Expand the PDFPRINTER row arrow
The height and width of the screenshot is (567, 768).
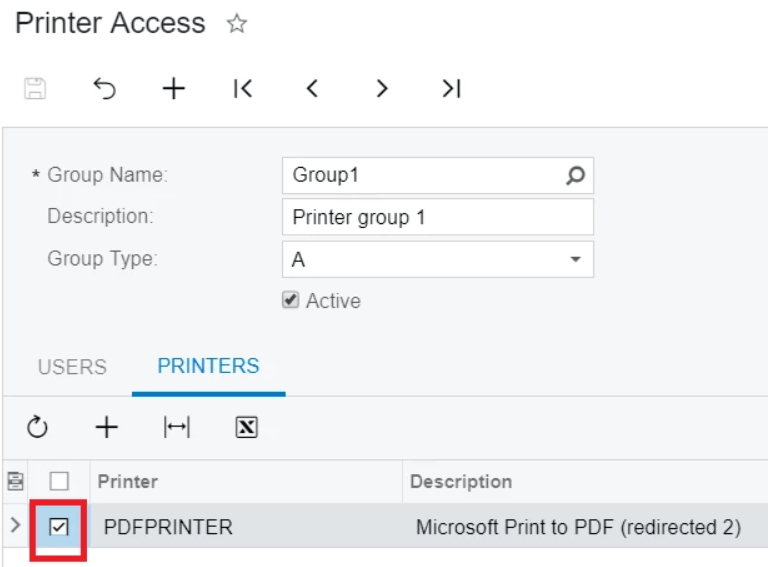point(15,525)
